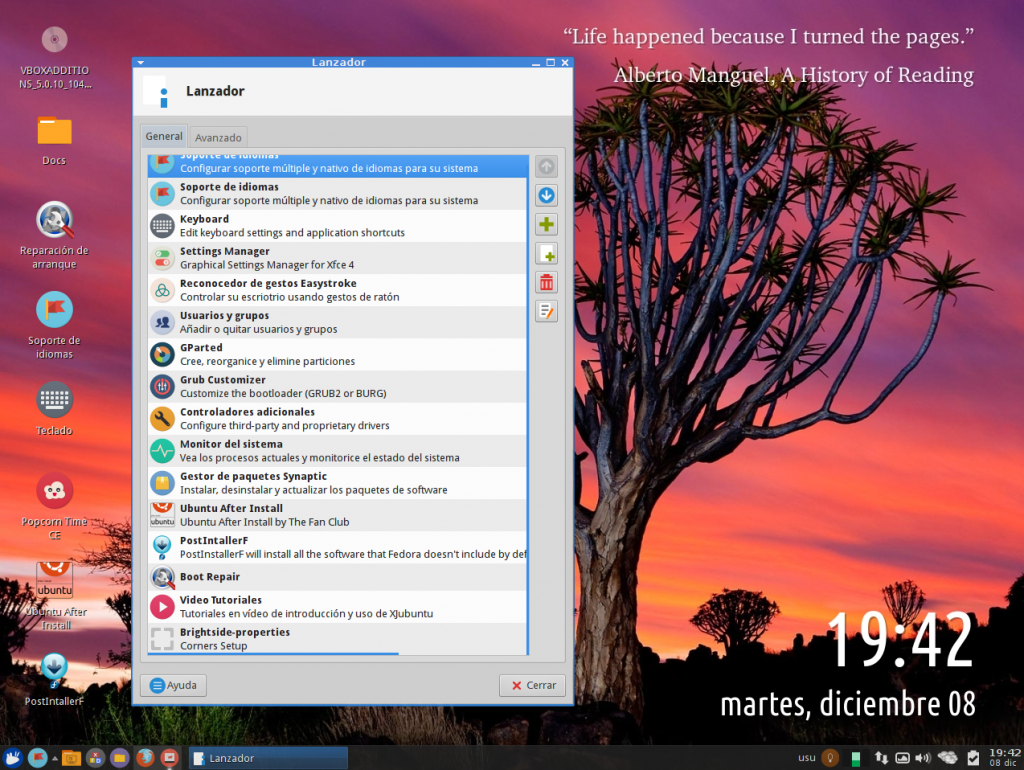
Task: Launch Popcorn Time CE from desktop
Action: pyautogui.click(x=54, y=490)
